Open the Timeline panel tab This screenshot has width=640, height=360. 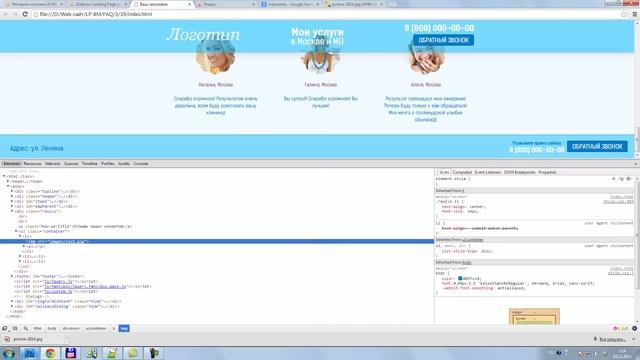pos(90,164)
